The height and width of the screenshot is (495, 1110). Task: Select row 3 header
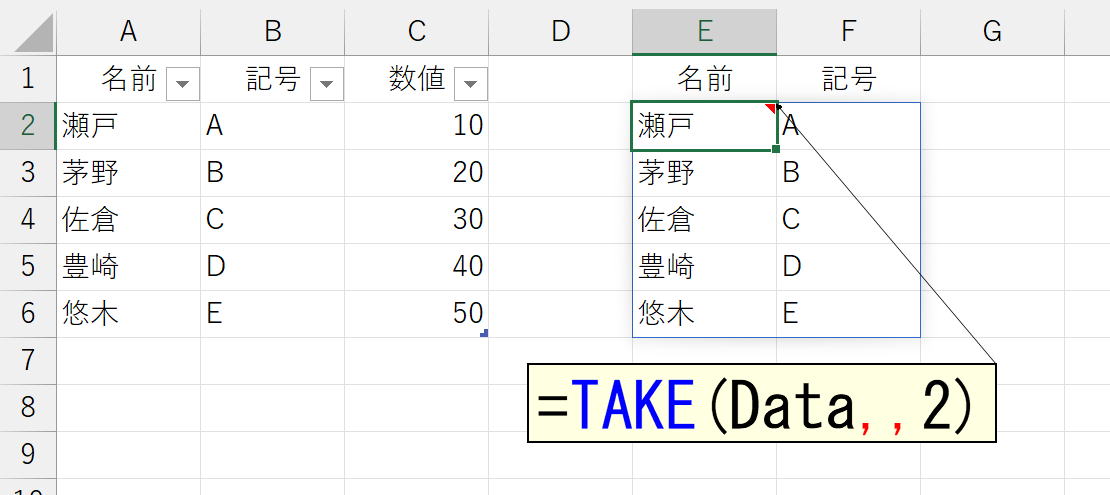(x=28, y=173)
